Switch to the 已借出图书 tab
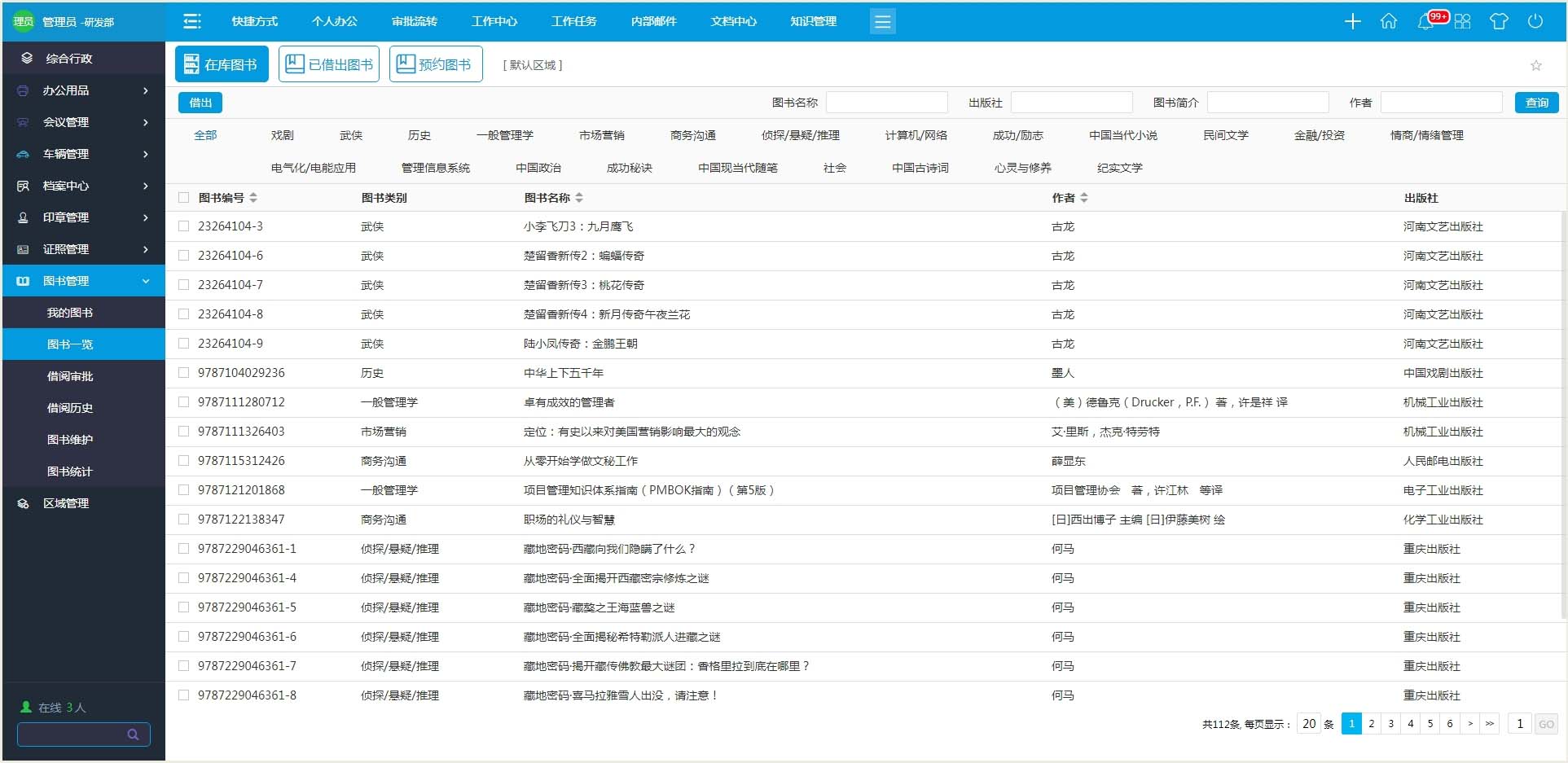 [x=329, y=63]
